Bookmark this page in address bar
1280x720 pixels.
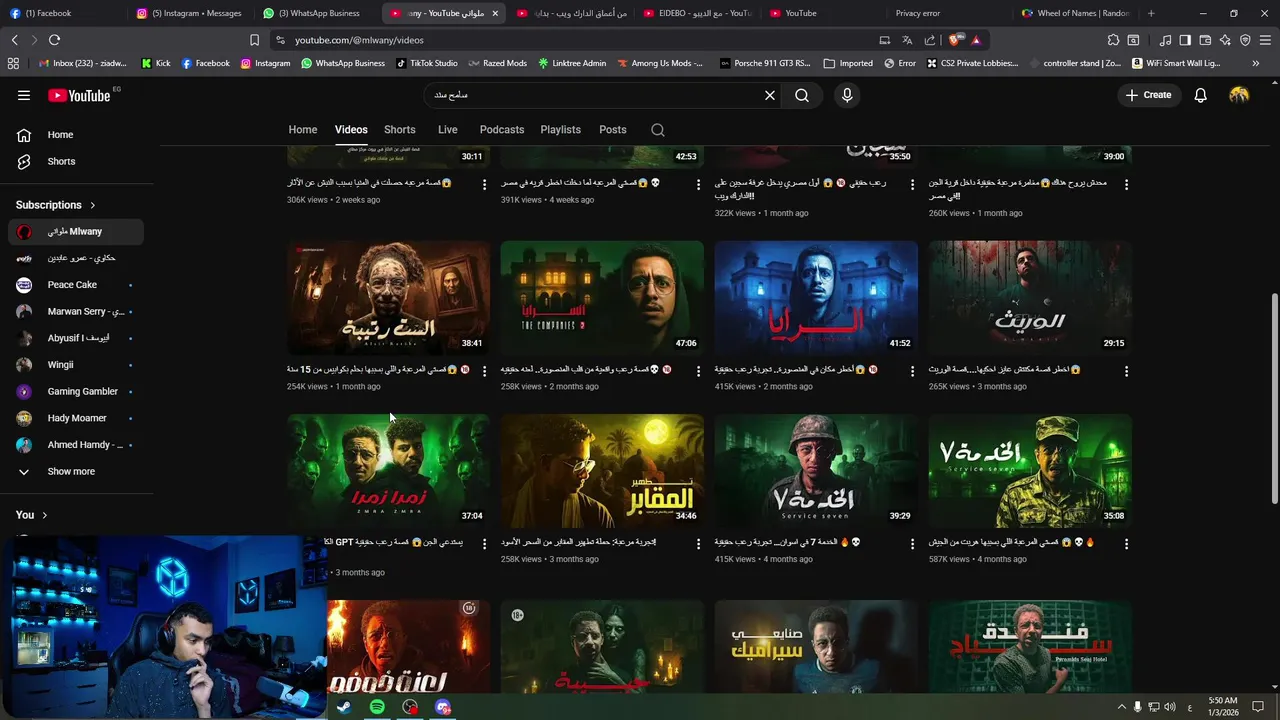[x=254, y=40]
